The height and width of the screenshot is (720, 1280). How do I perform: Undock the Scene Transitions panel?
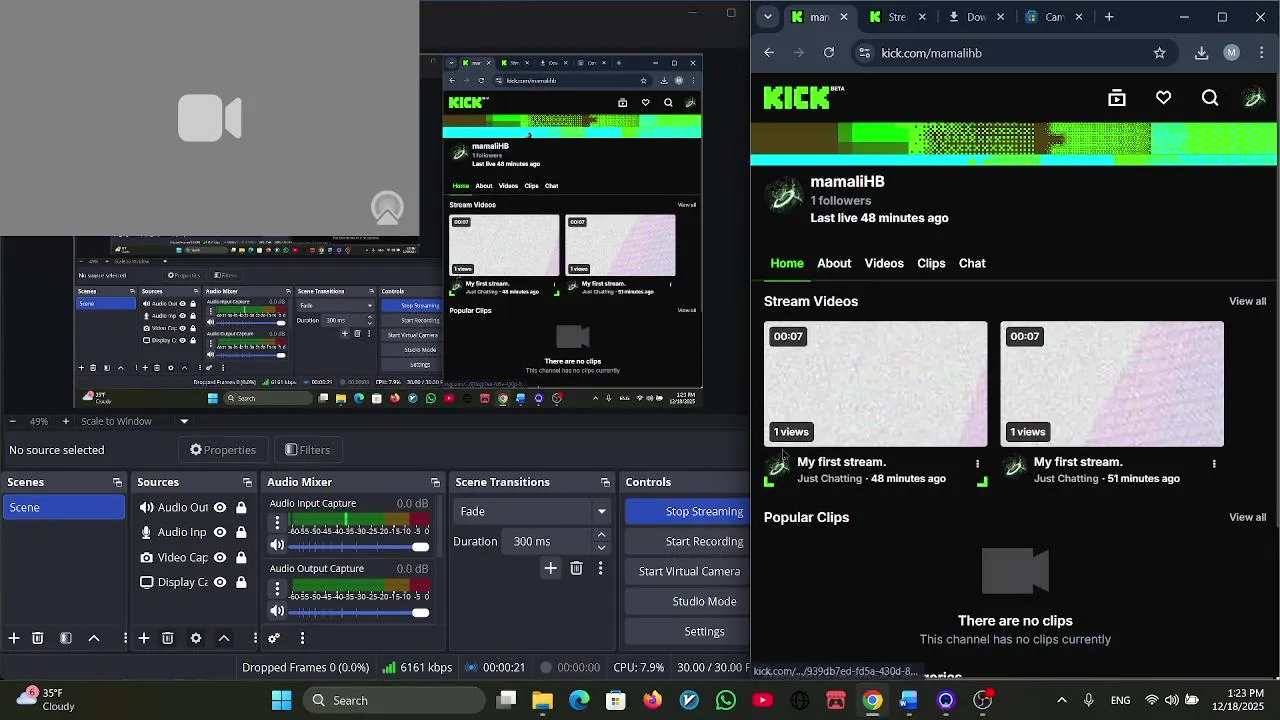click(605, 482)
